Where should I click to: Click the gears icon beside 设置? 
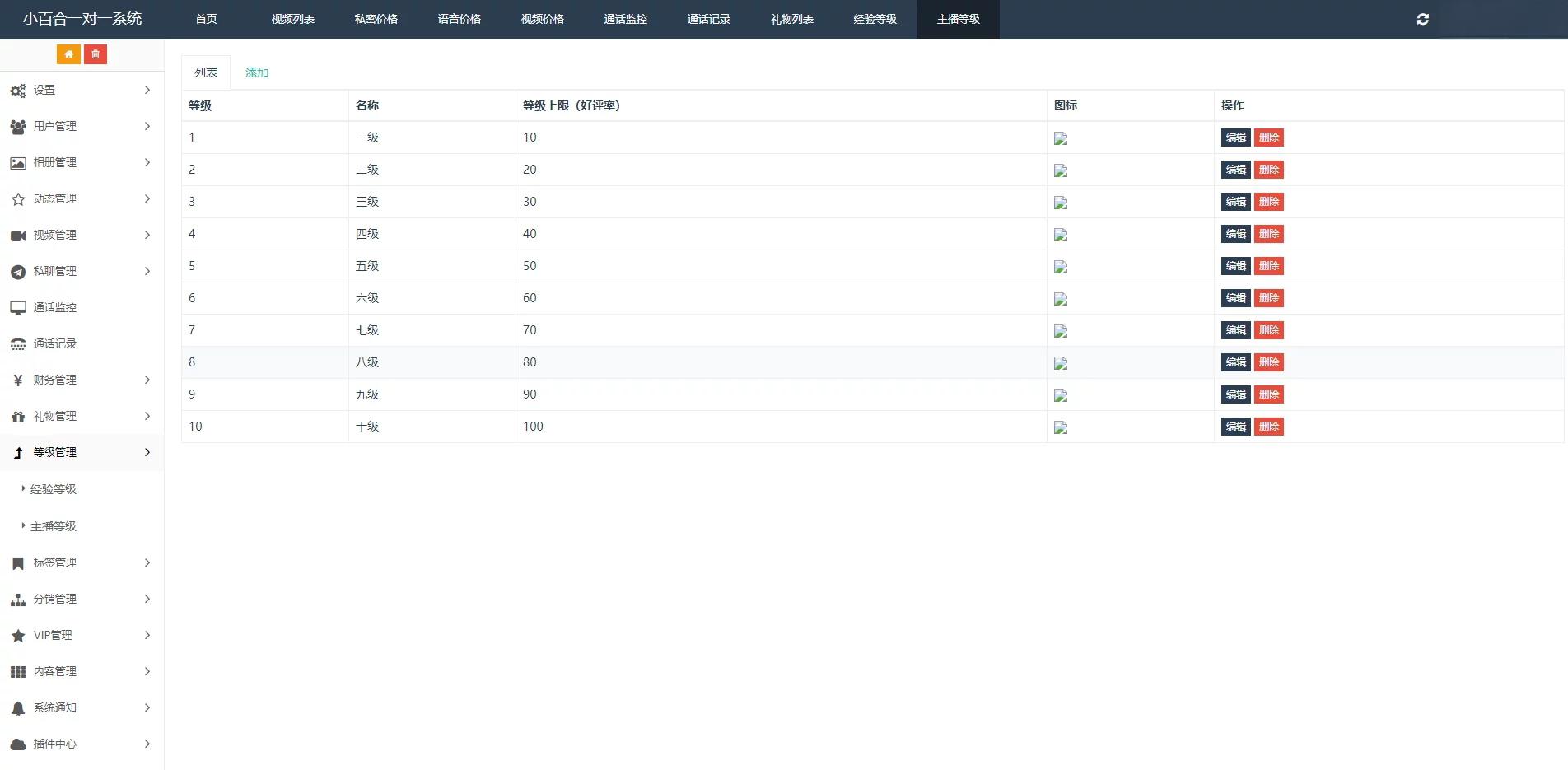[18, 91]
